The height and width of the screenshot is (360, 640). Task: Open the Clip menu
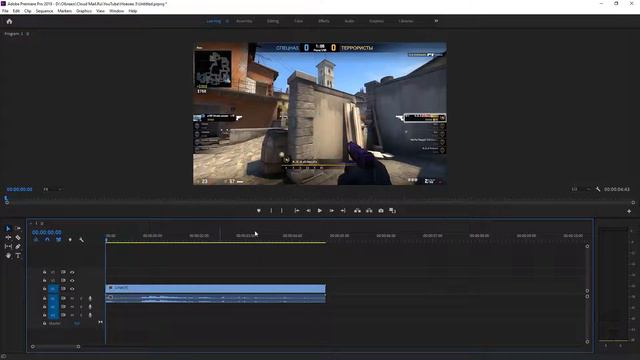[x=27, y=11]
